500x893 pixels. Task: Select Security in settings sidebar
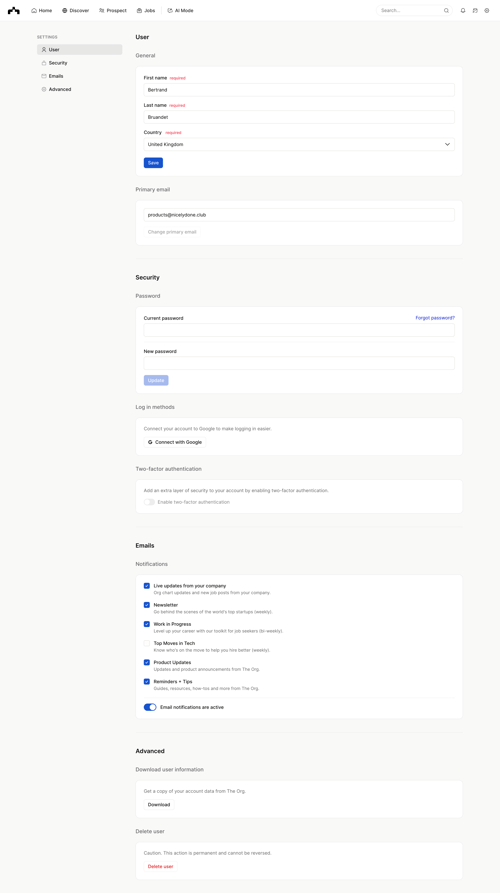coord(80,63)
